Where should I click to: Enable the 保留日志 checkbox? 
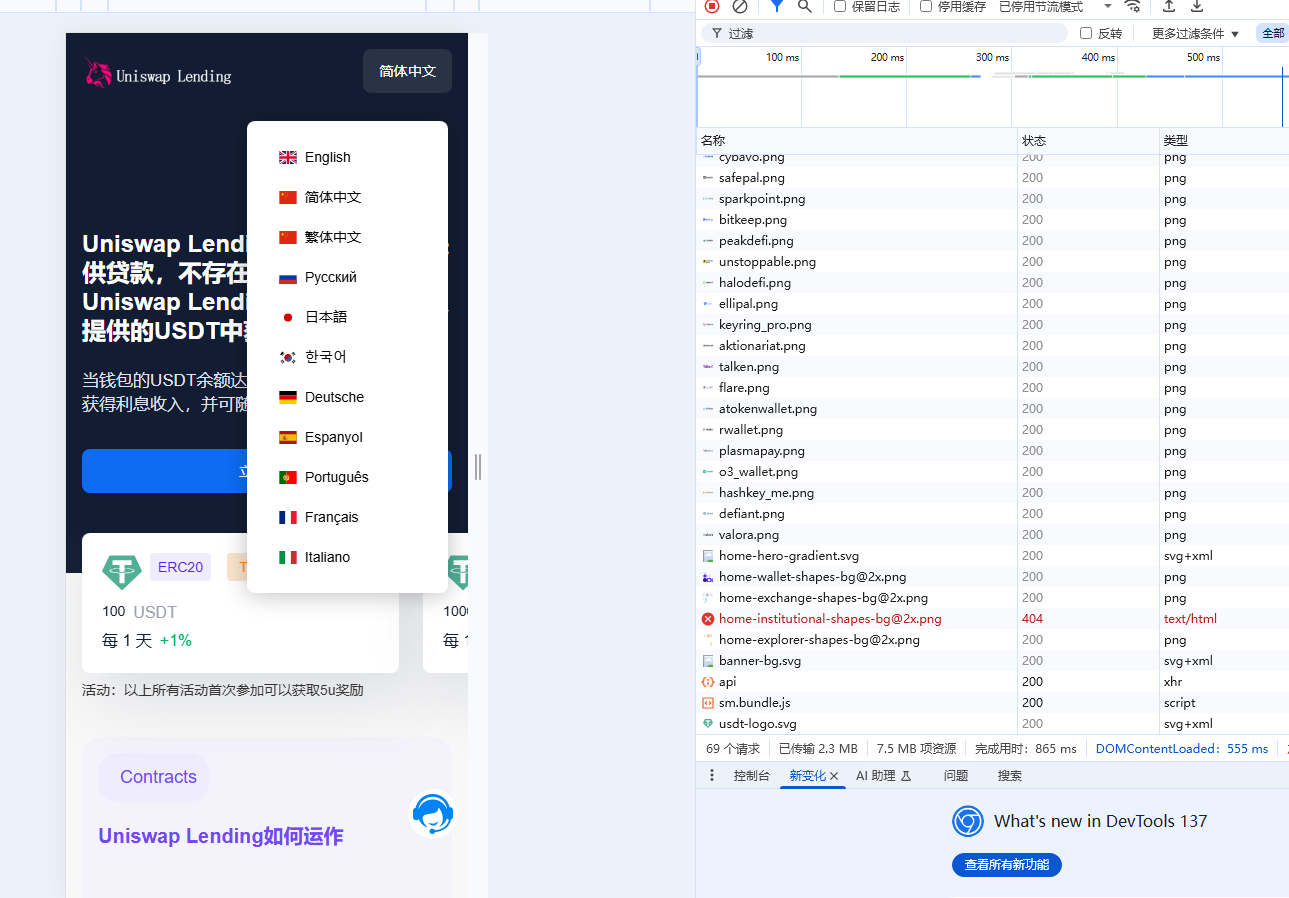[841, 6]
